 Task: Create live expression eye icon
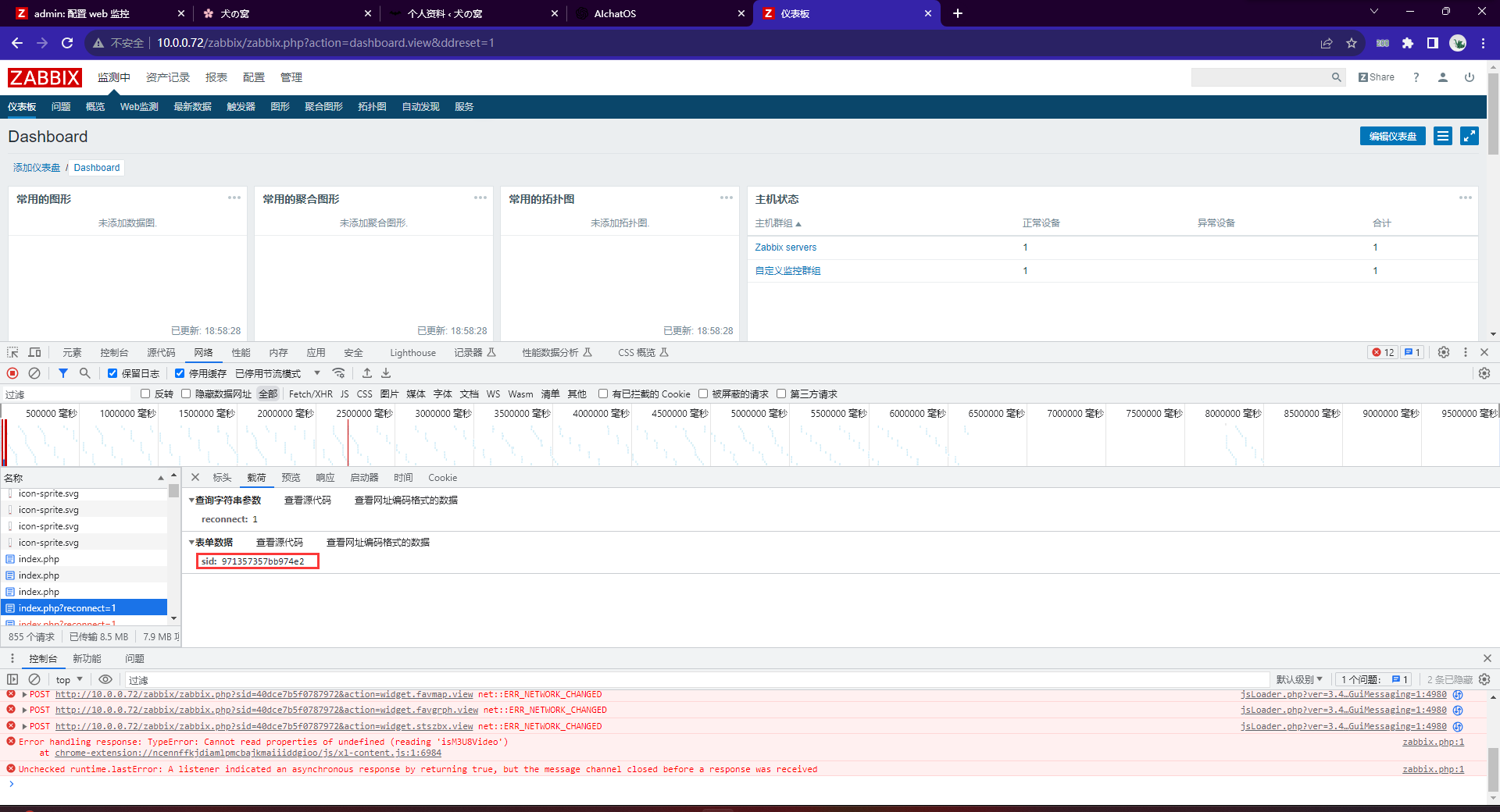pos(105,679)
